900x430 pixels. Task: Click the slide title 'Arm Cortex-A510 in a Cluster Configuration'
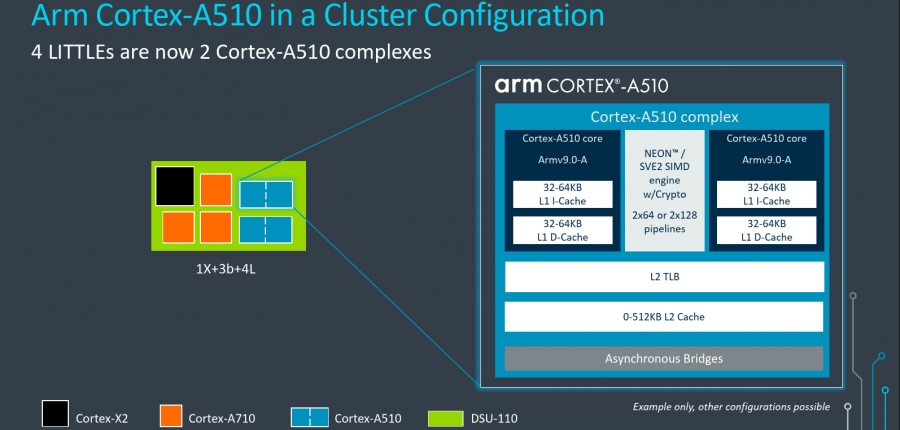click(317, 14)
